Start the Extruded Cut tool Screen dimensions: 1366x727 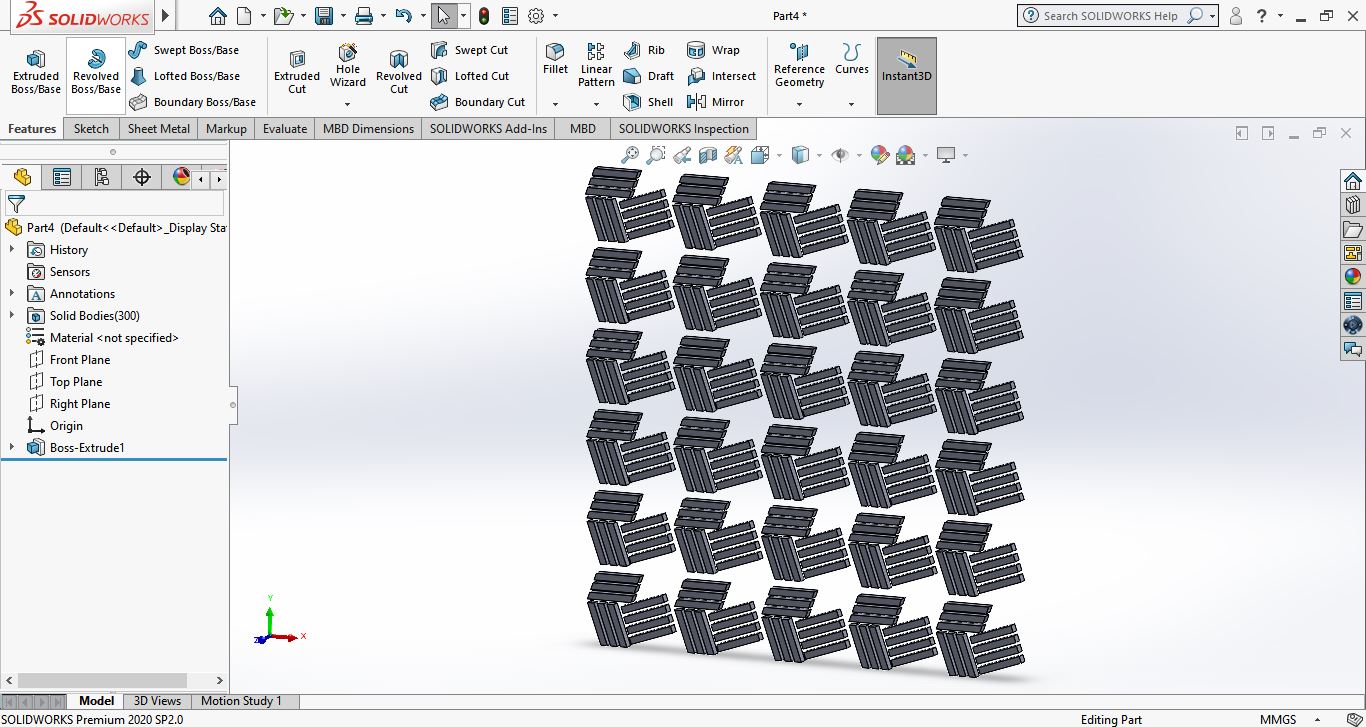tap(297, 74)
